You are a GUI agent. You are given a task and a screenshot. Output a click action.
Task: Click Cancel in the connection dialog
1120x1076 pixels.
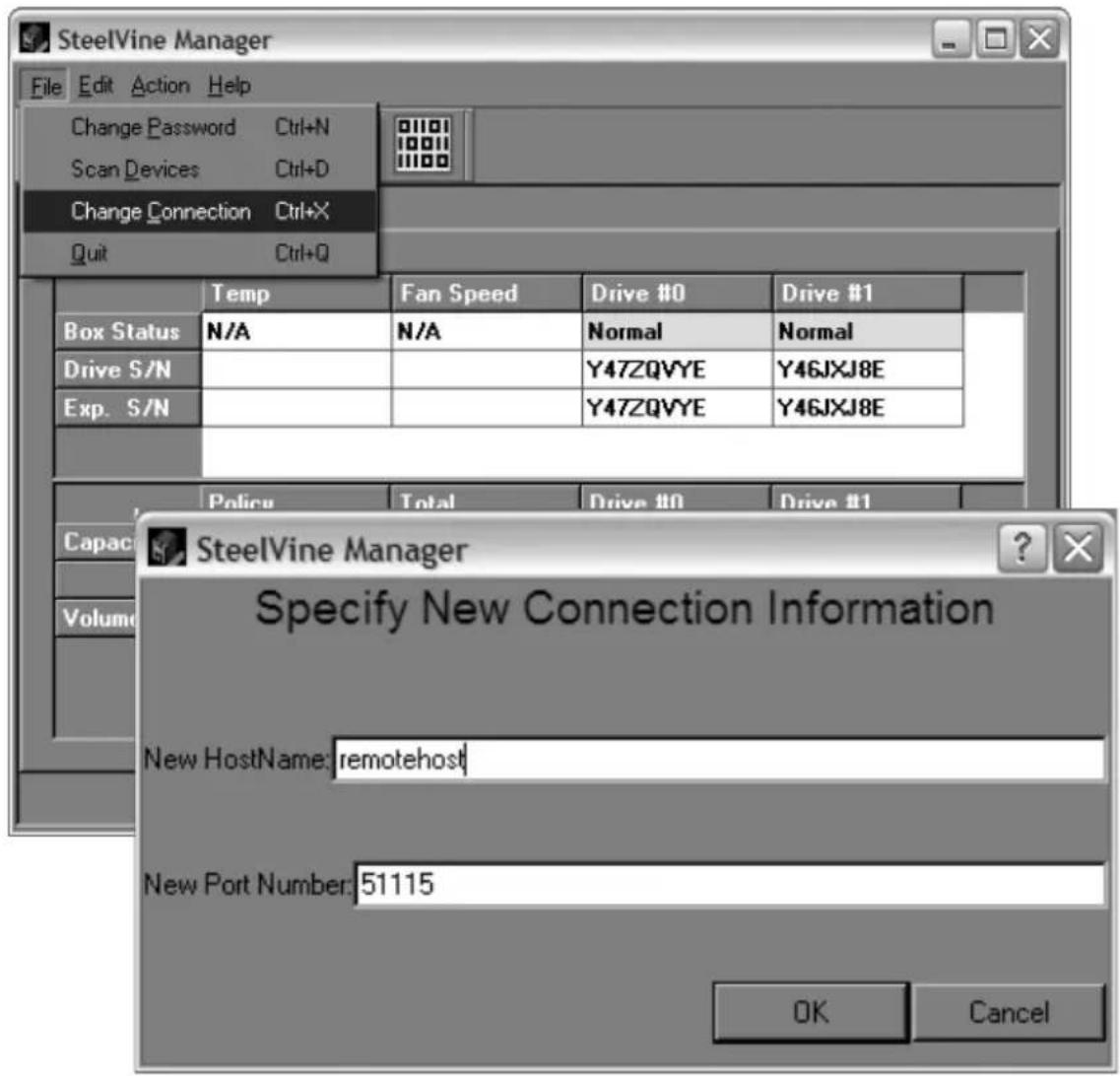[x=1009, y=1012]
